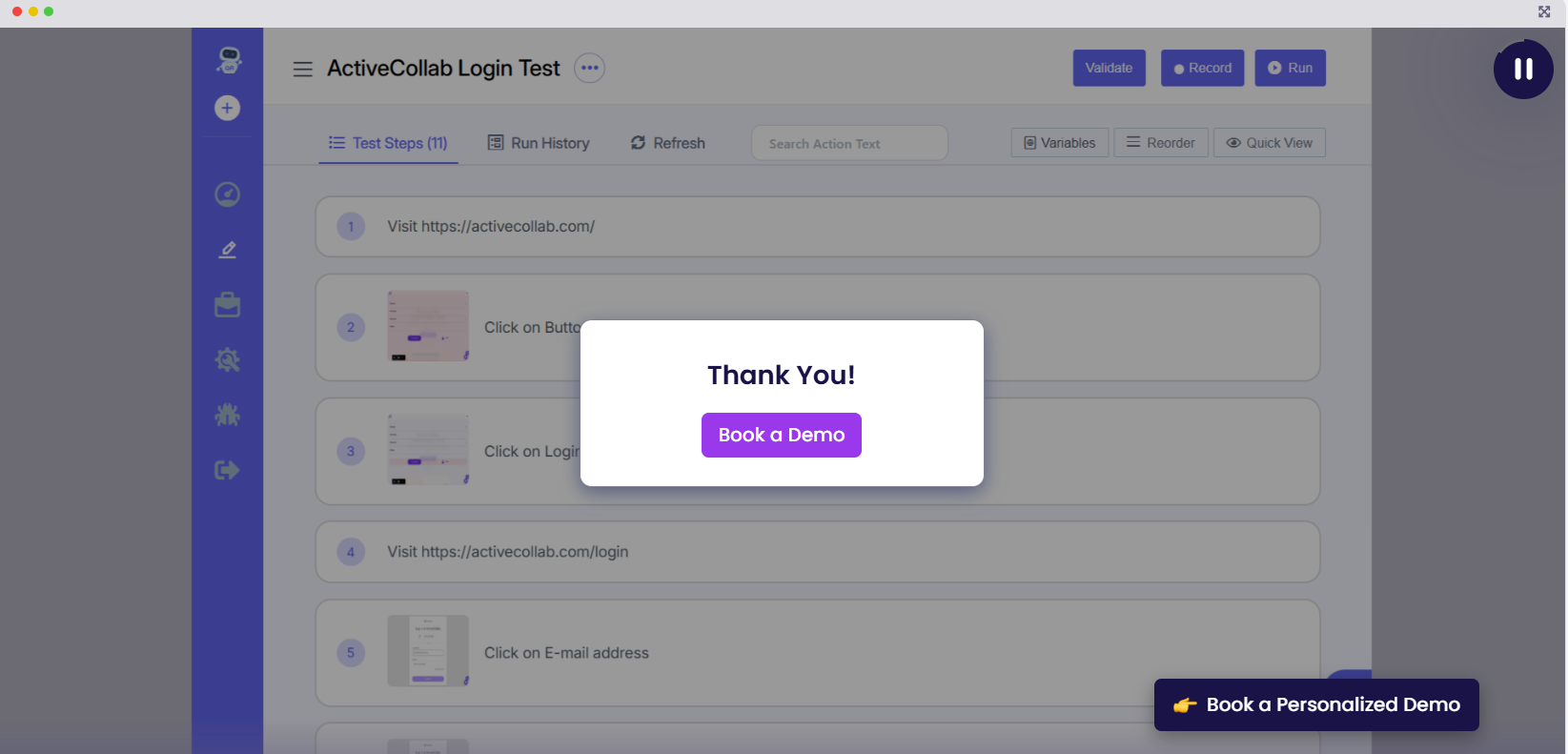
Task: Click the robot logo icon in sidebar
Action: tap(228, 60)
